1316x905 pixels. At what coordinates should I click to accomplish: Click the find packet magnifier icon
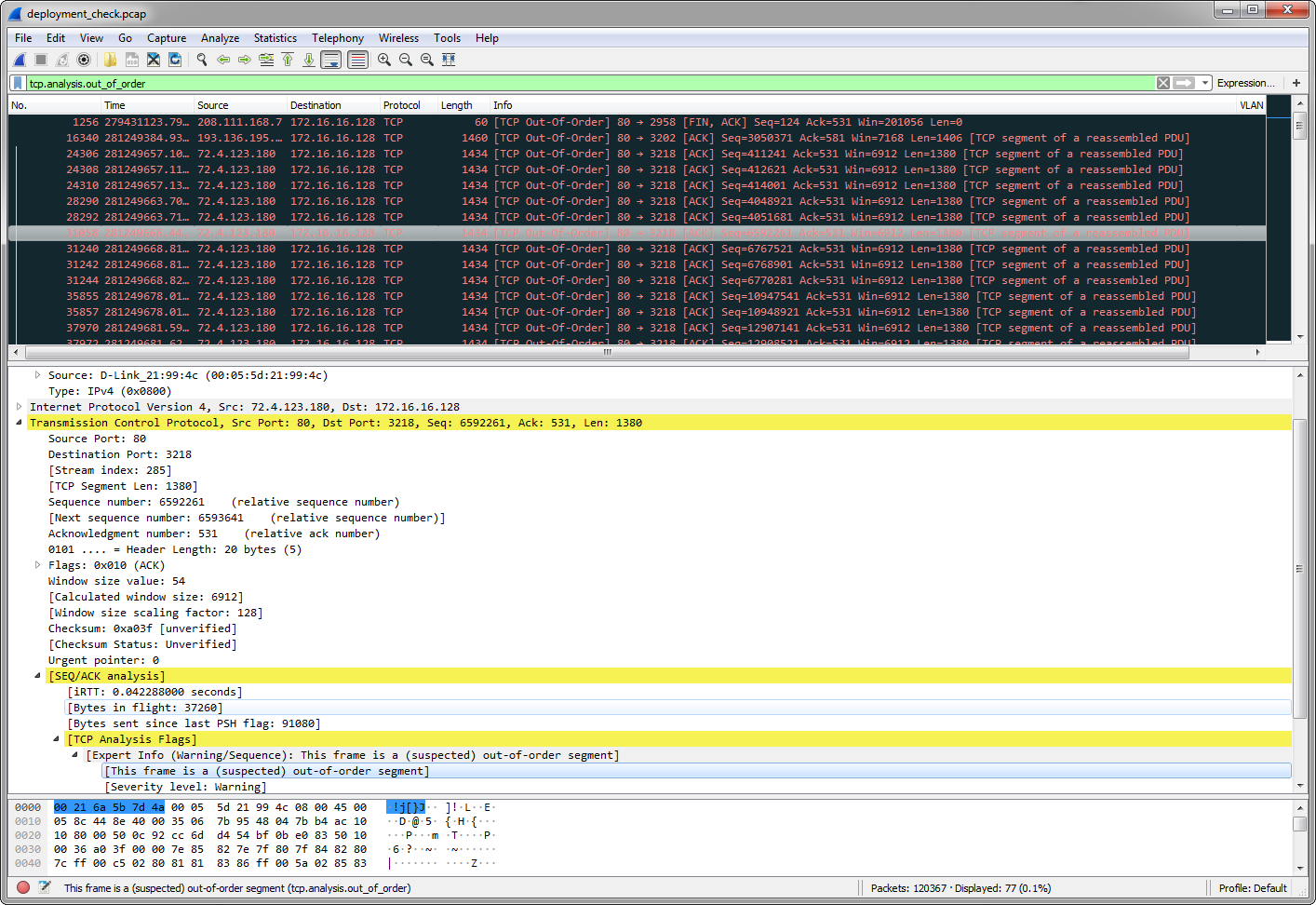click(x=202, y=60)
